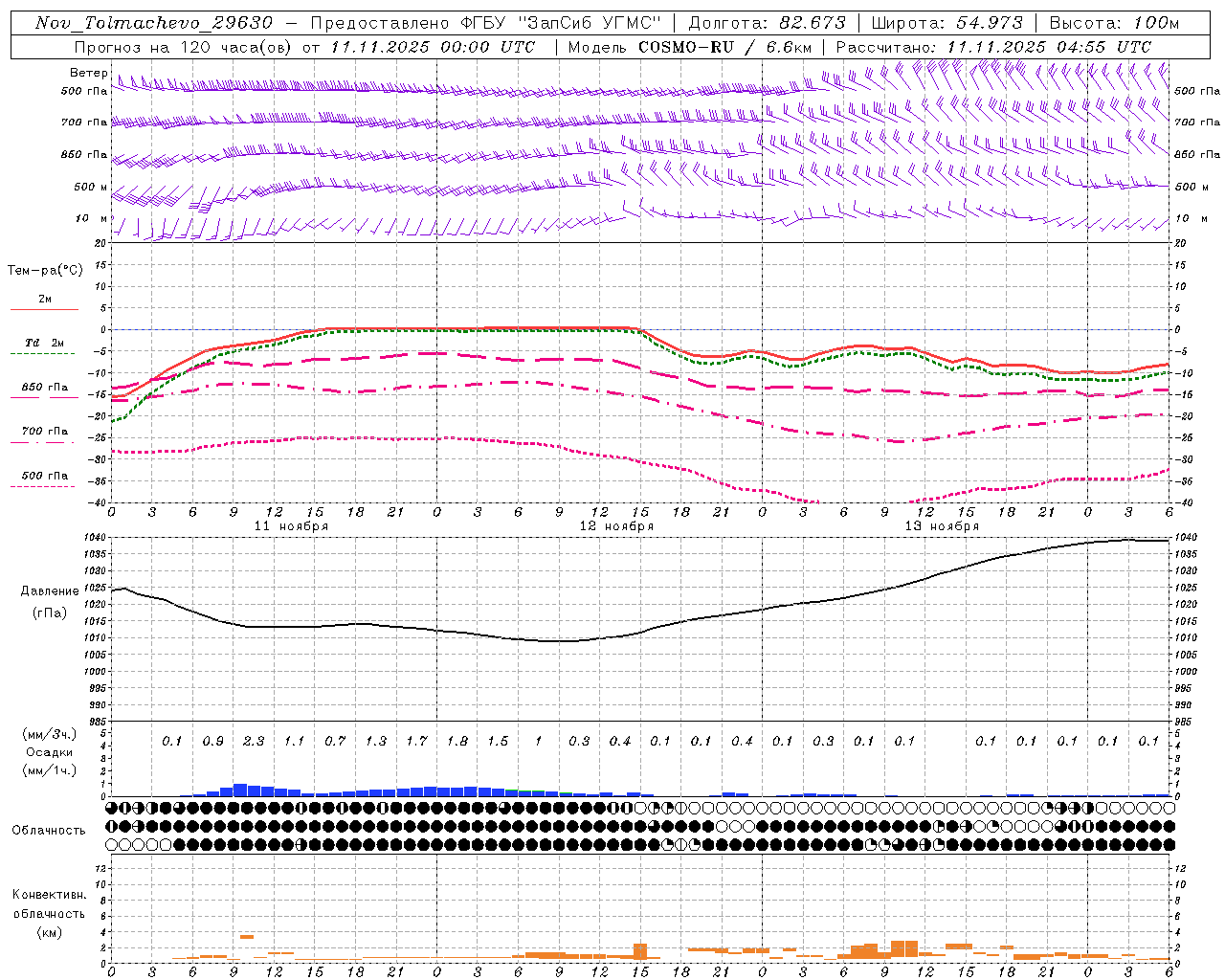Image resolution: width=1225 pixels, height=980 pixels.
Task: Select the Тем-ра(°C) temperature axis title
Action: (45, 271)
